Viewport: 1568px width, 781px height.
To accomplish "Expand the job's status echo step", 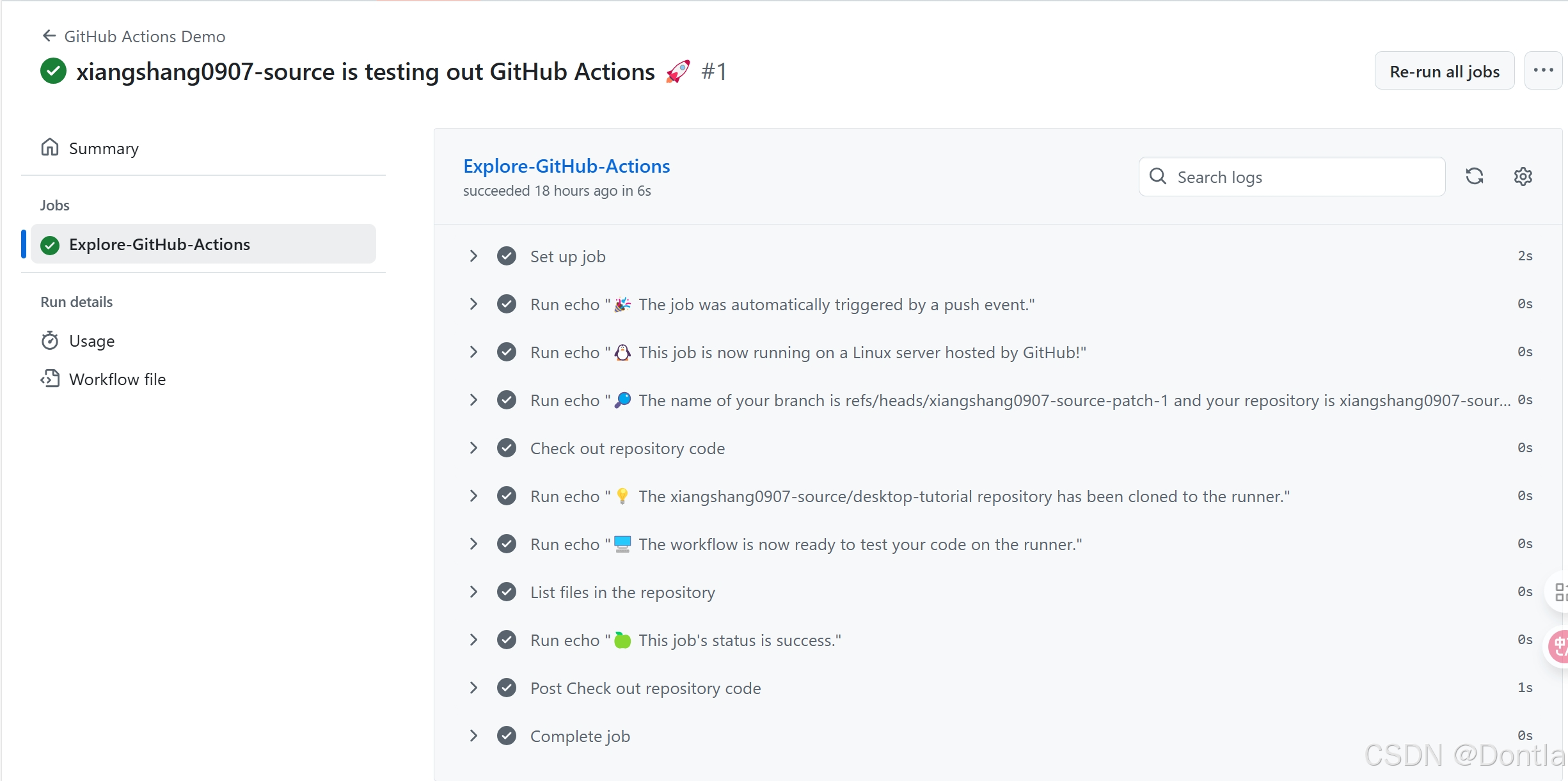I will click(473, 640).
